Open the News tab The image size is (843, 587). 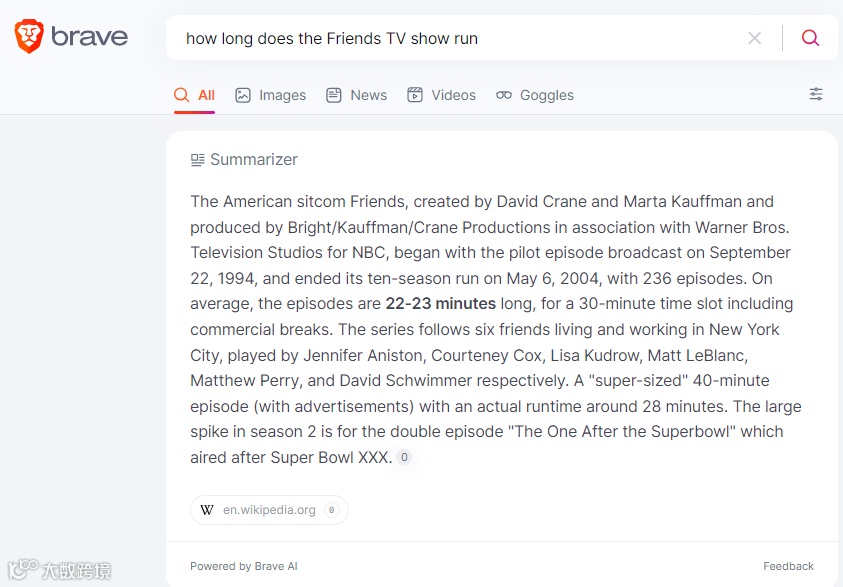coord(357,95)
